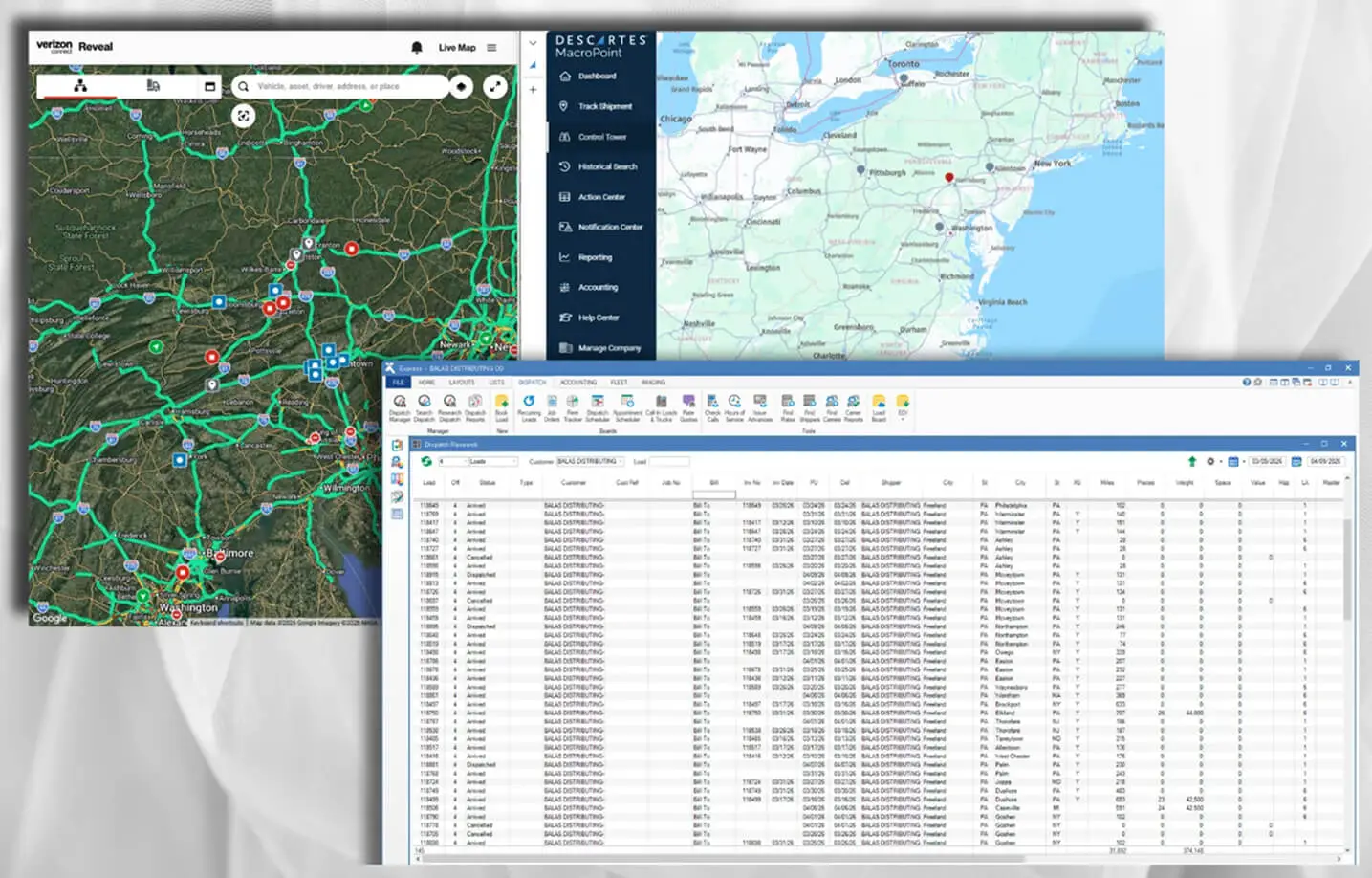Sort the grid by Status column header
This screenshot has height=878, width=1372.
click(x=488, y=483)
